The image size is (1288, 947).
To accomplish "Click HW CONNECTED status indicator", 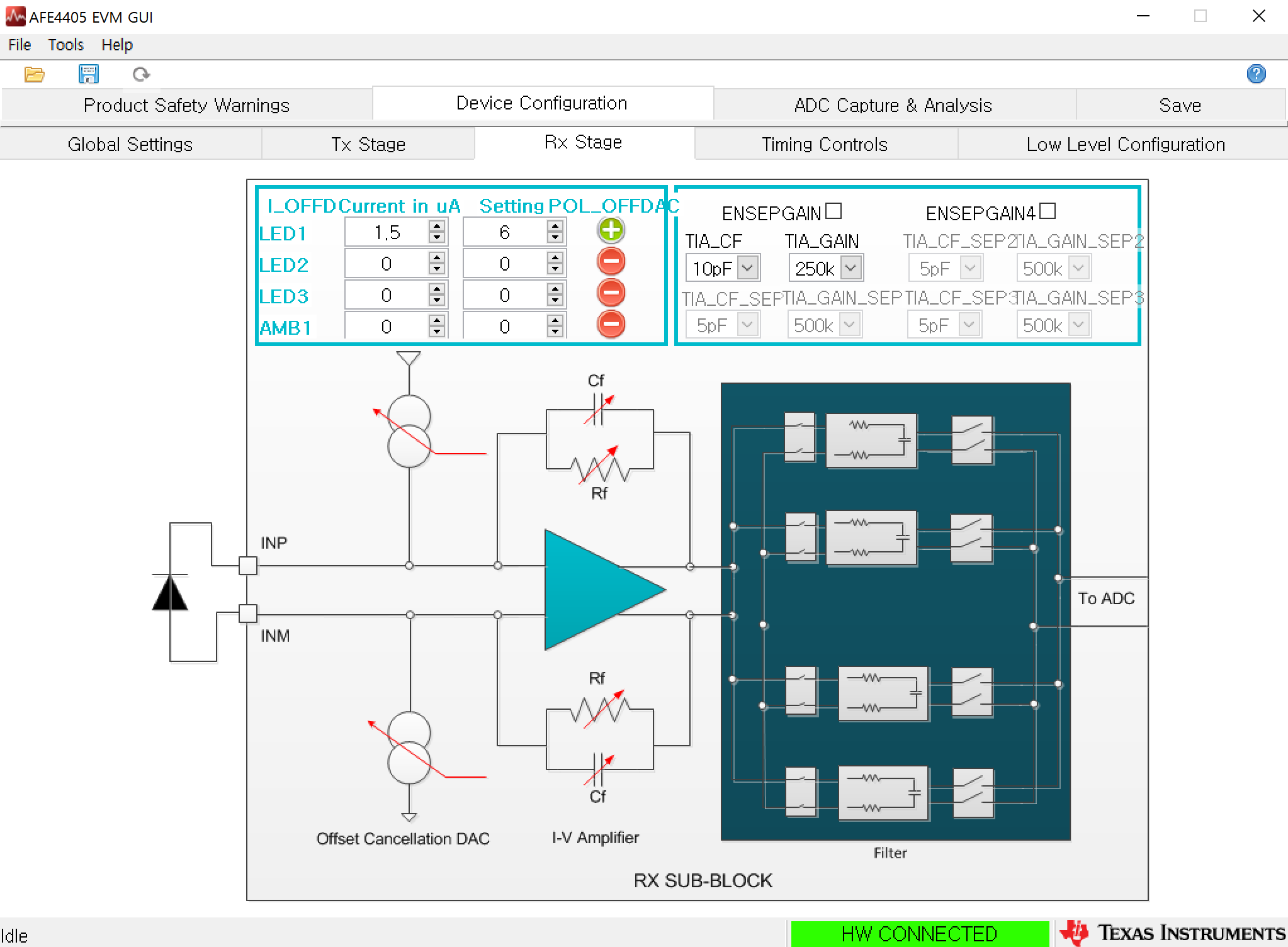I will tap(918, 933).
